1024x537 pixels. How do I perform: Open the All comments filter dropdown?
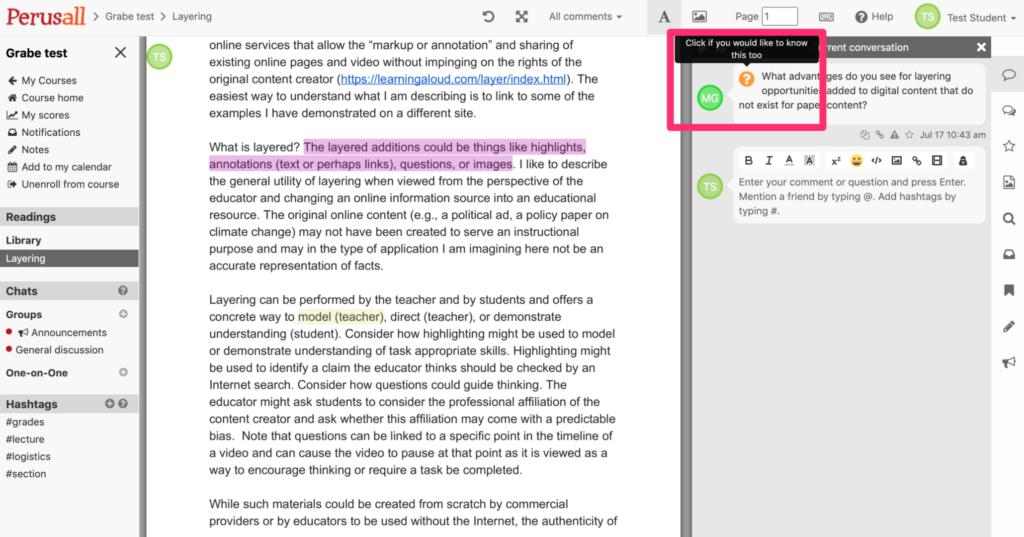[585, 17]
